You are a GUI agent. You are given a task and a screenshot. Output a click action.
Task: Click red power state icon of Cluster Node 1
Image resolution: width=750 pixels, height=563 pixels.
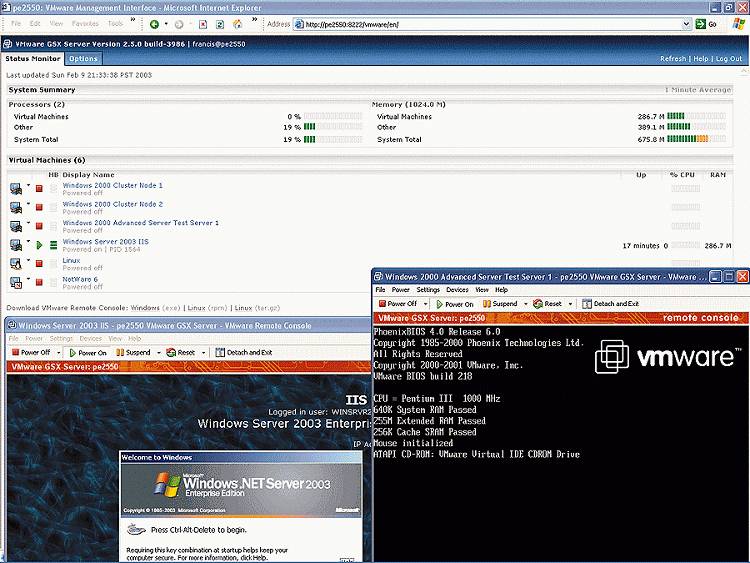[x=39, y=188]
